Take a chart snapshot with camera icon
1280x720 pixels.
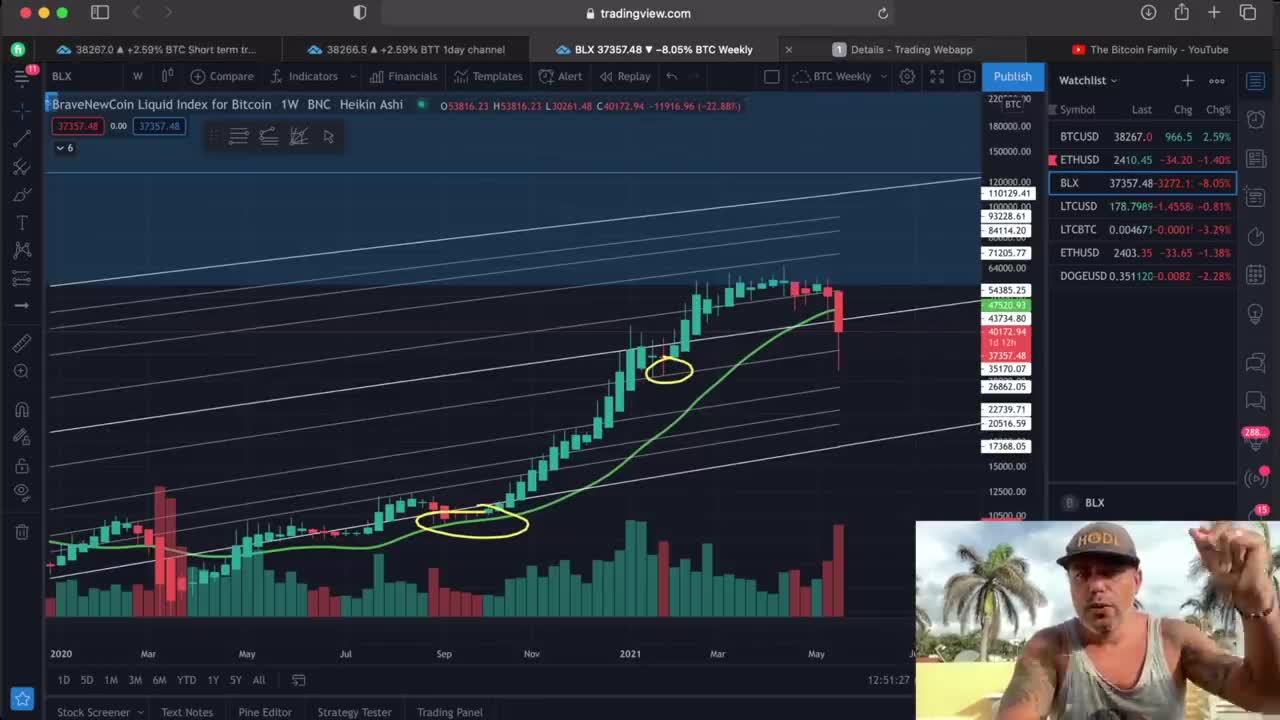(966, 76)
